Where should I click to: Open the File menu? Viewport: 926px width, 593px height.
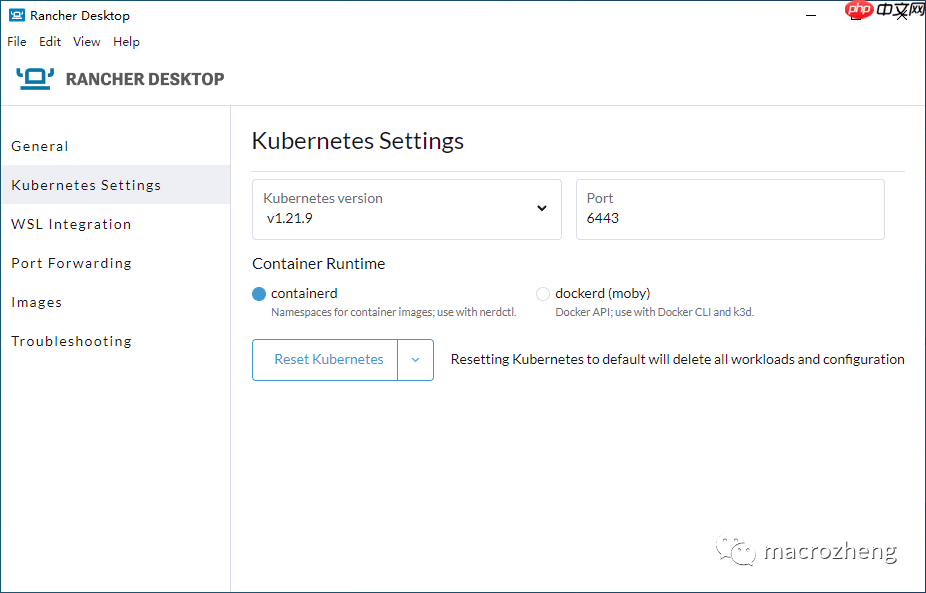[17, 42]
